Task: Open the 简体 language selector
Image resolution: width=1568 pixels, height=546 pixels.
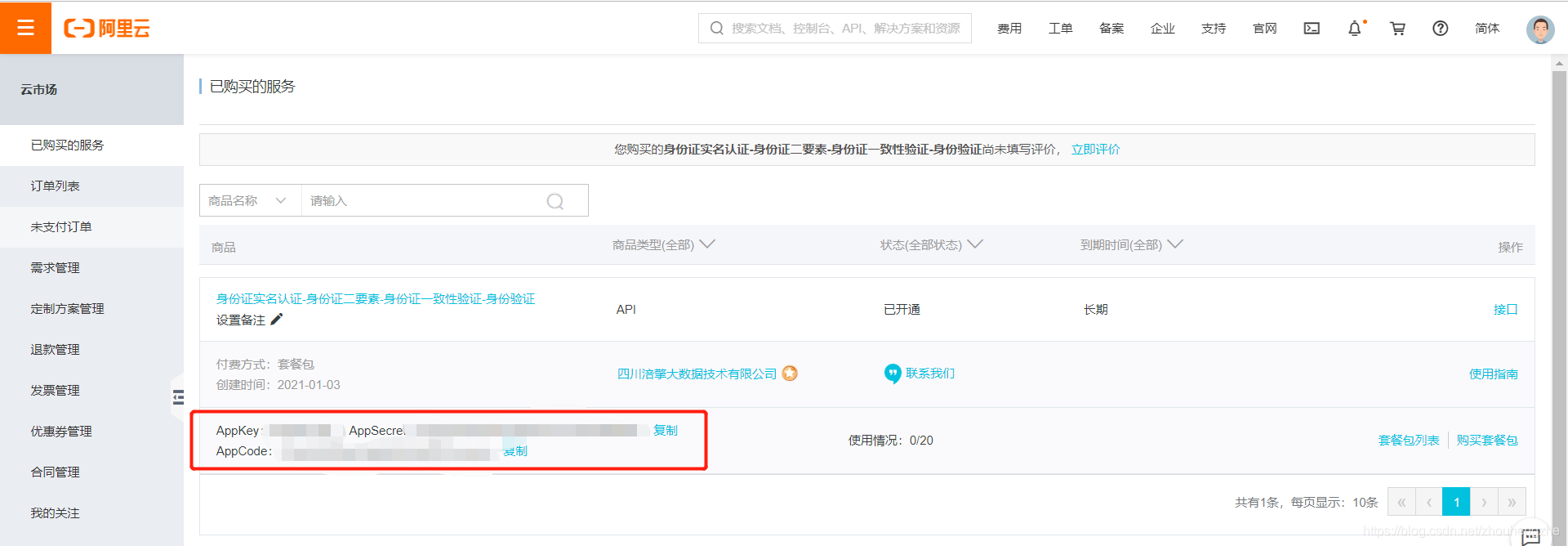Action: pos(1487,29)
